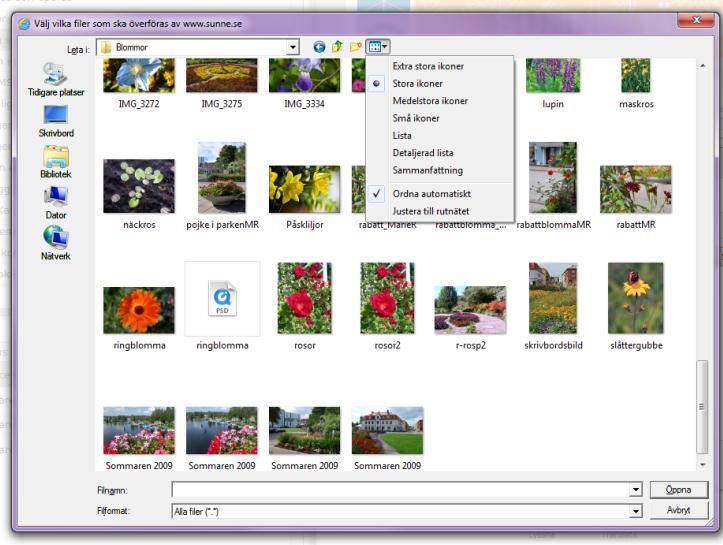
Task: Select the maskros photo thumbnail
Action: tap(635, 75)
